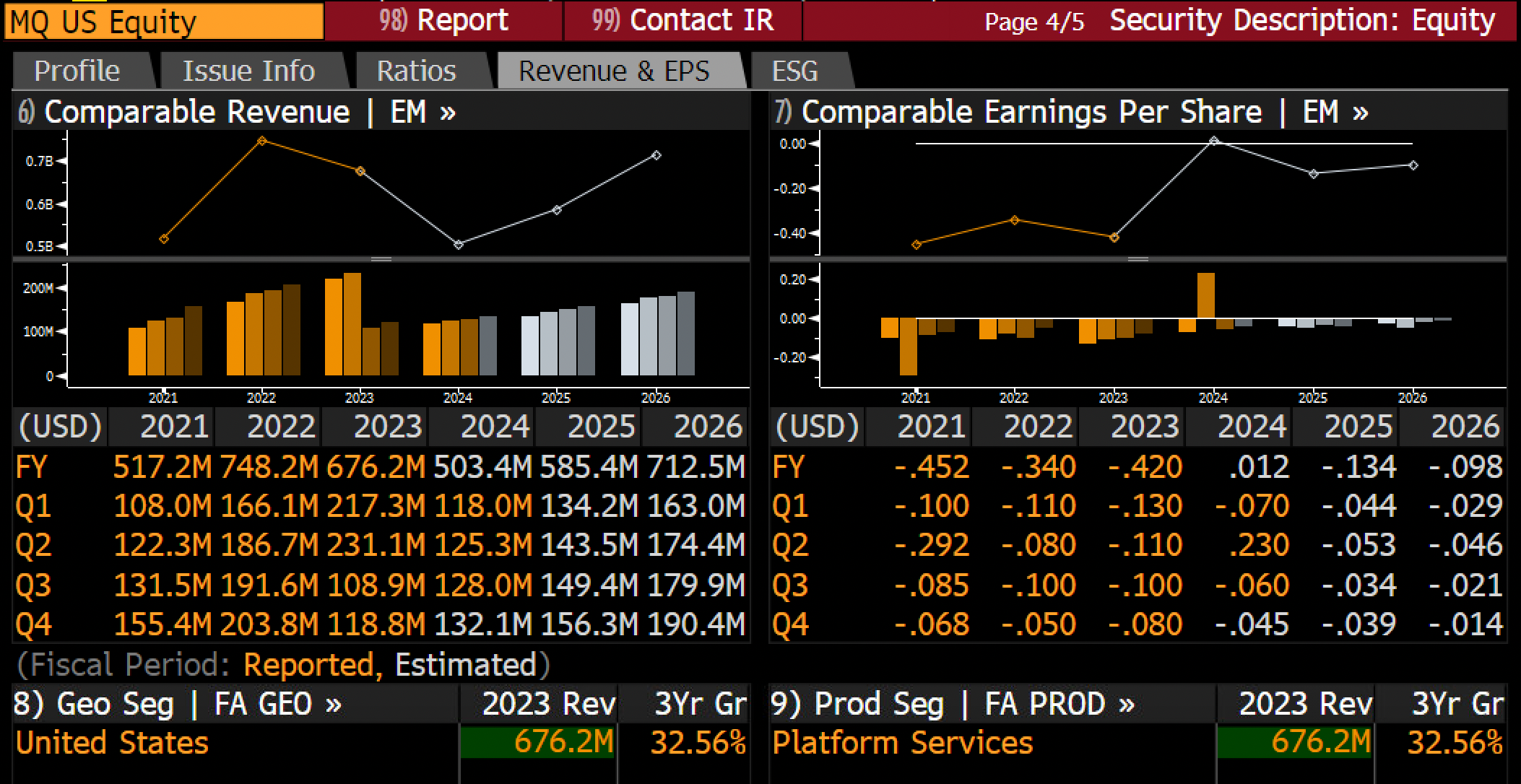The image size is (1521, 784).
Task: Click the EPS chart splitter handle
Action: pos(1138,259)
